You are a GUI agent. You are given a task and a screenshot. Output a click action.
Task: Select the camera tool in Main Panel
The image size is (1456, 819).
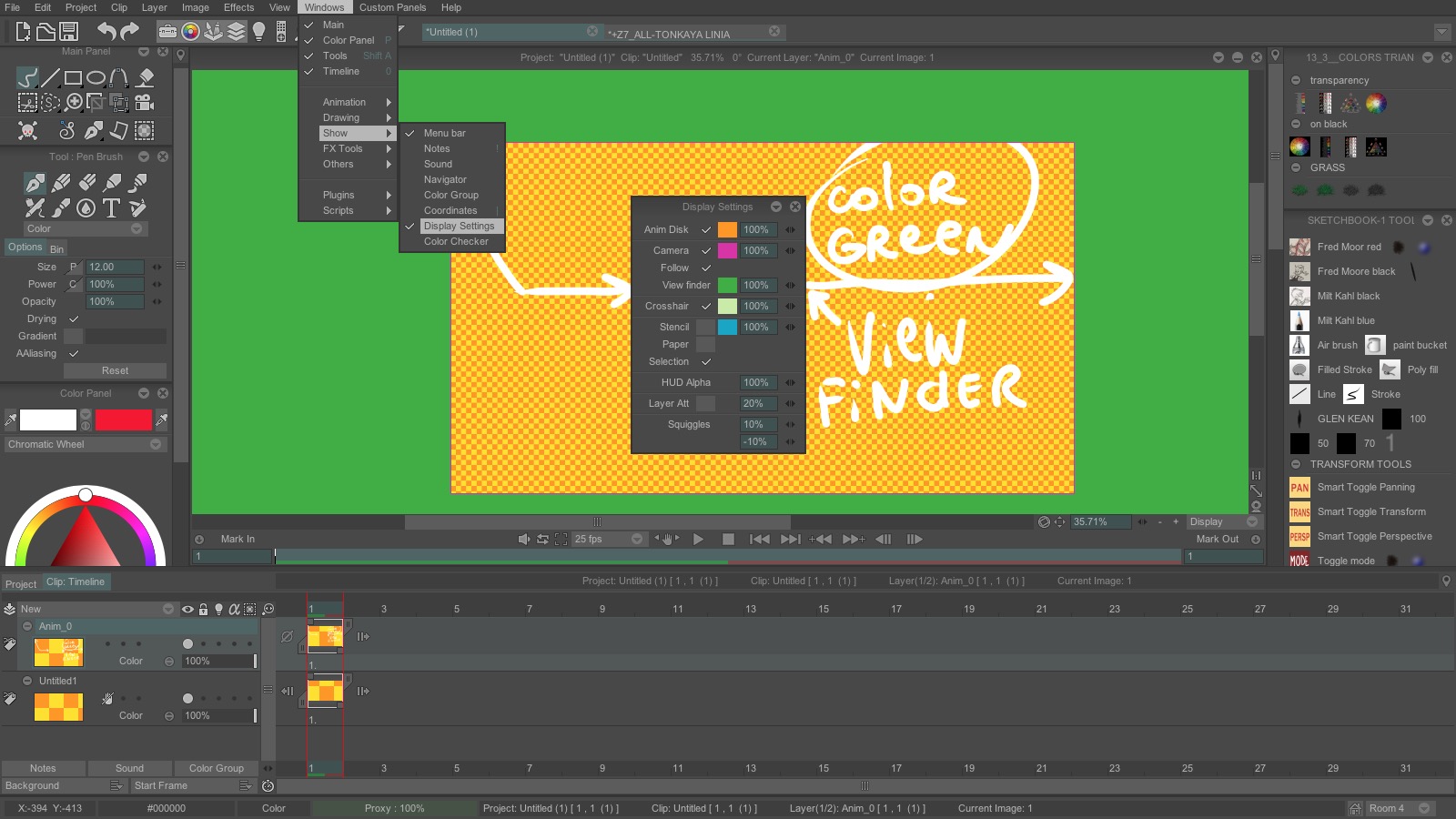(x=144, y=102)
